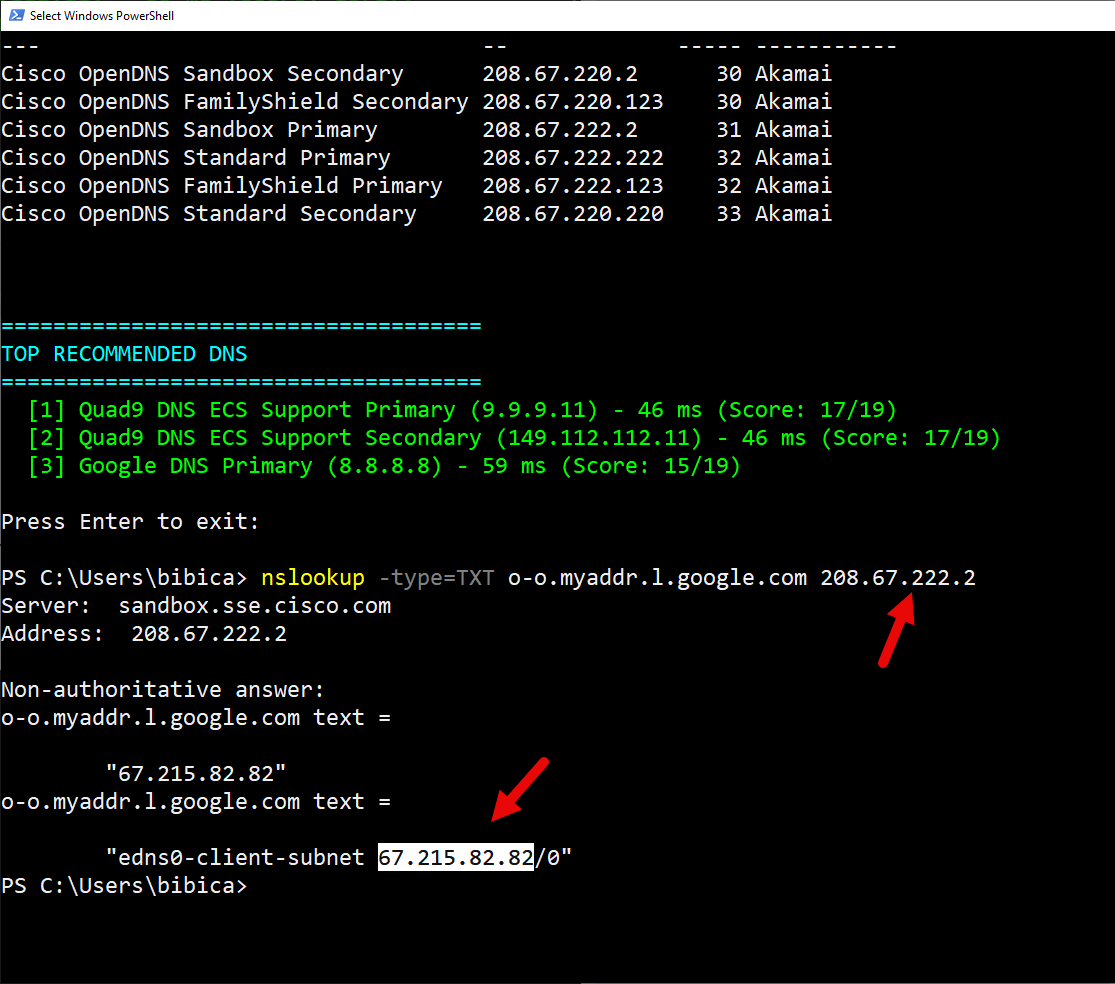The width and height of the screenshot is (1115, 984).
Task: Click the 'TOP RECOMMENDED DNS' heading
Action: (x=124, y=354)
